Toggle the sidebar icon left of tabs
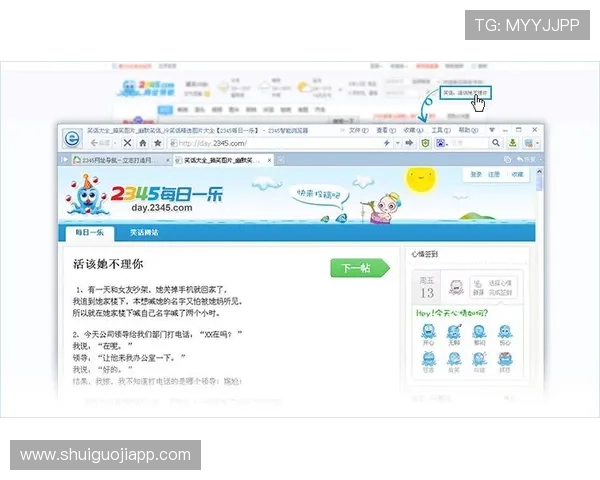 click(64, 160)
